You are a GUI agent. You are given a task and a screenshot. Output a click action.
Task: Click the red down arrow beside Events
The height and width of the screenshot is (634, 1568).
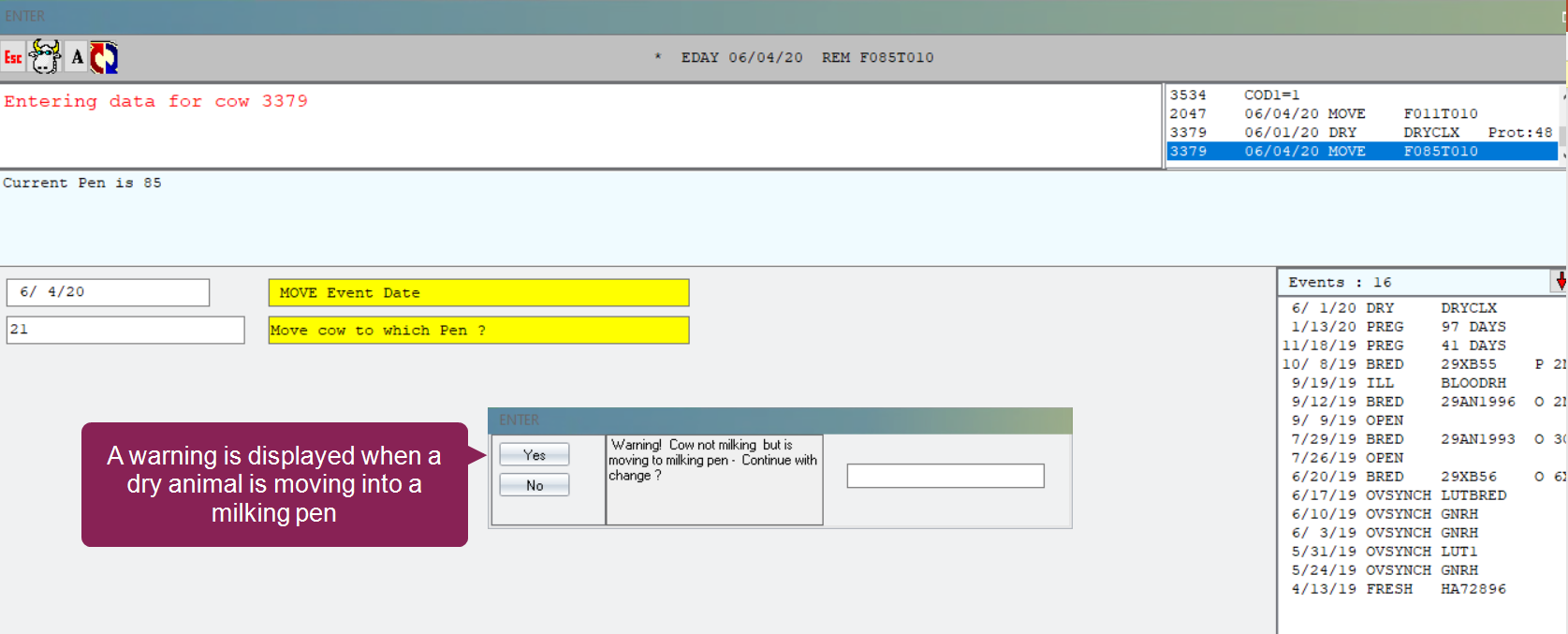tap(1560, 281)
